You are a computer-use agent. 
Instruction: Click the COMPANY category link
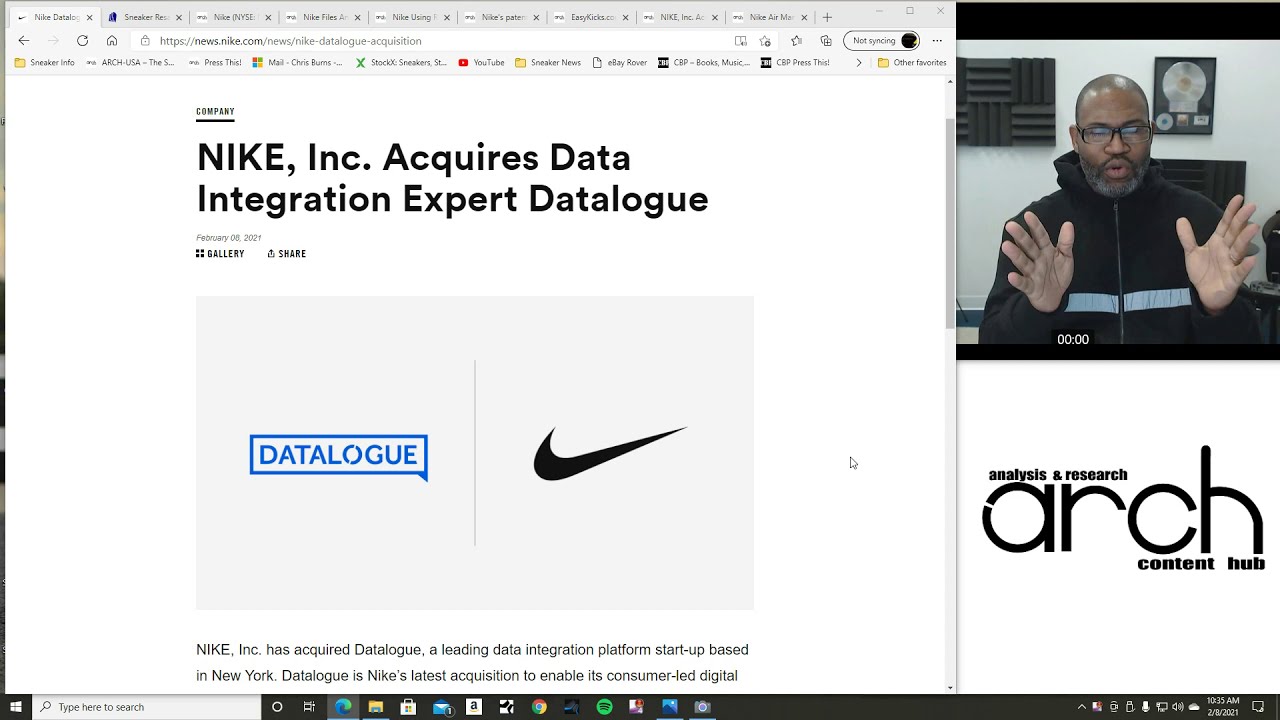[x=215, y=112]
